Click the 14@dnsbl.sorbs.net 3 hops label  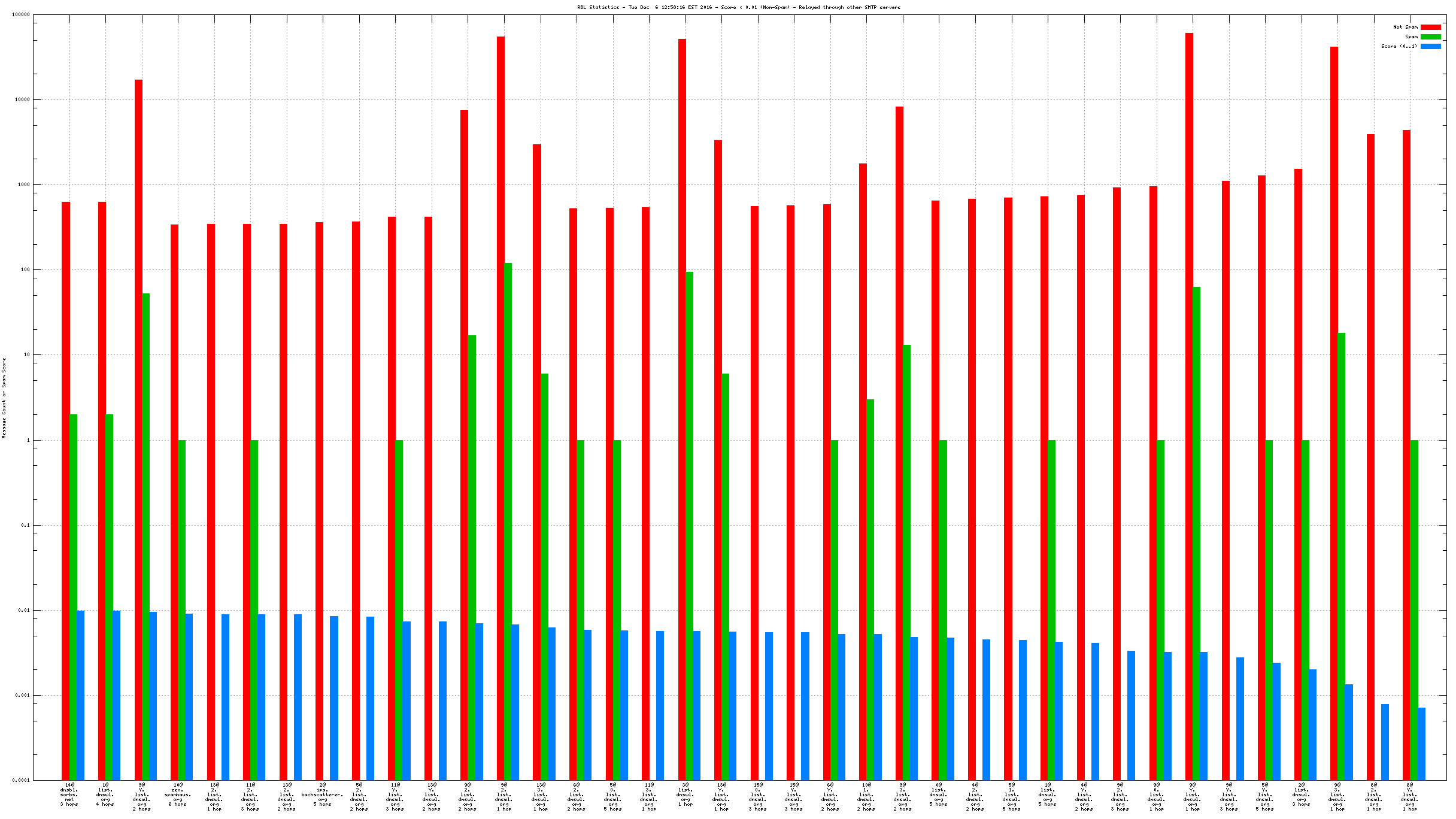pos(69,794)
